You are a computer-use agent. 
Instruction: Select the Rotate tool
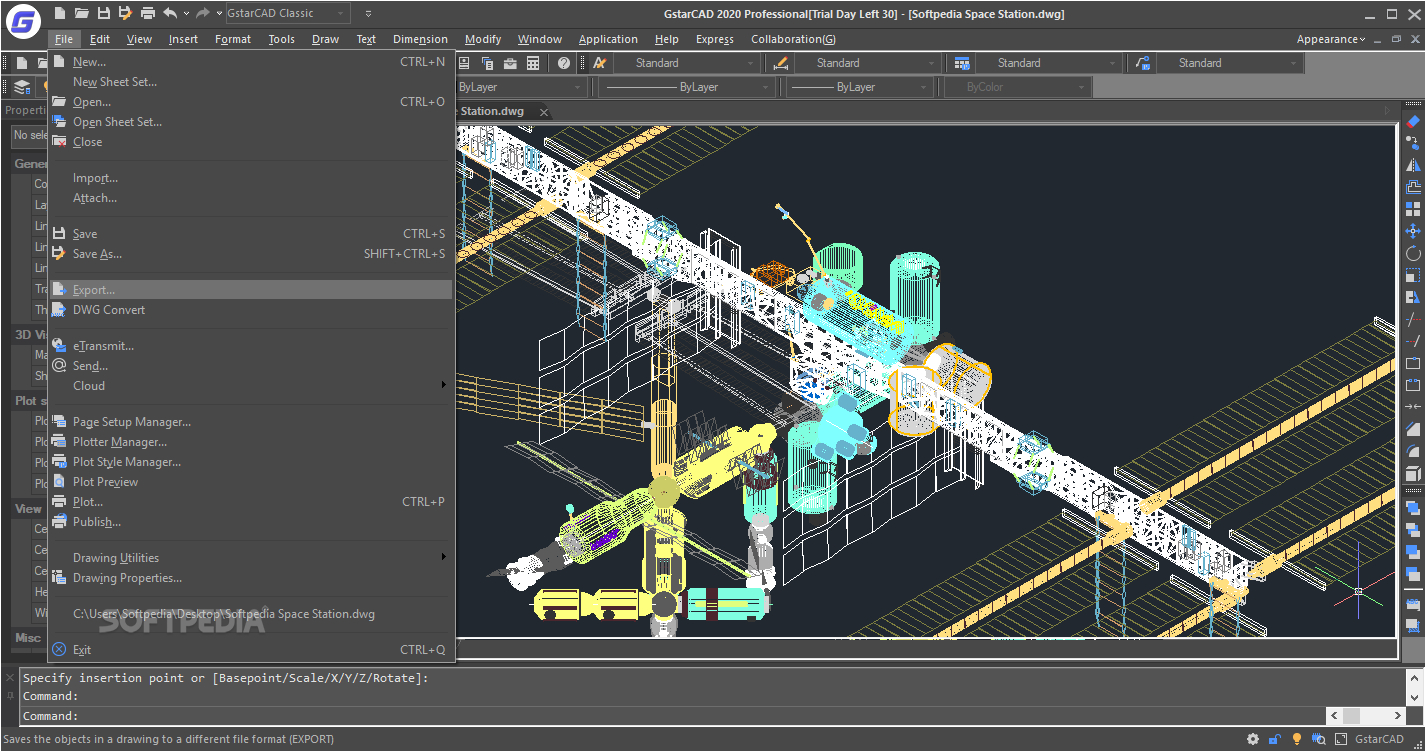pyautogui.click(x=1413, y=253)
